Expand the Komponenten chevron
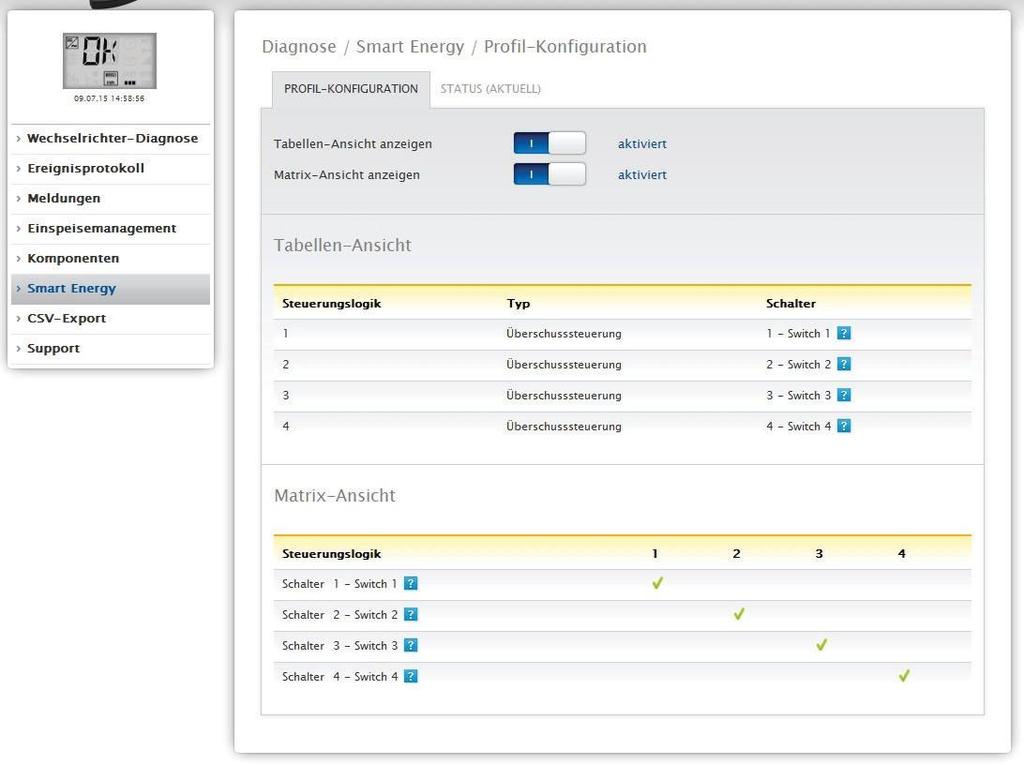This screenshot has width=1024, height=765. click(18, 259)
